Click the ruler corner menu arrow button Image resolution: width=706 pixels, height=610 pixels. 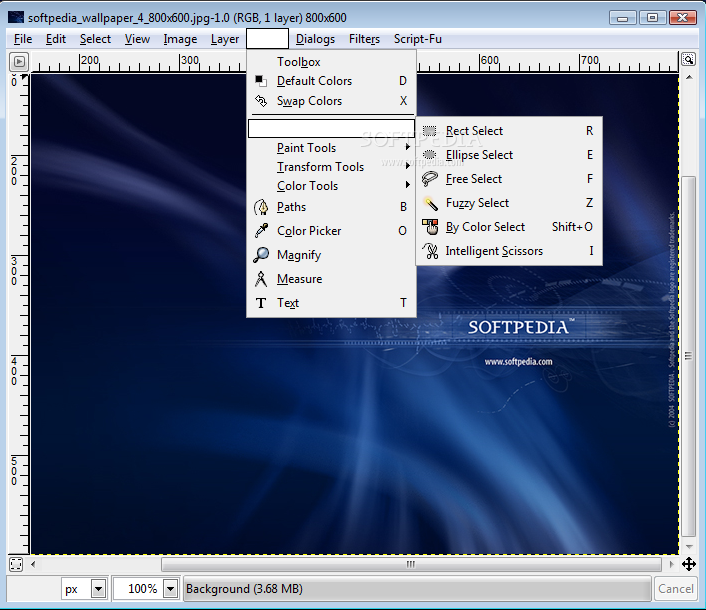(19, 62)
